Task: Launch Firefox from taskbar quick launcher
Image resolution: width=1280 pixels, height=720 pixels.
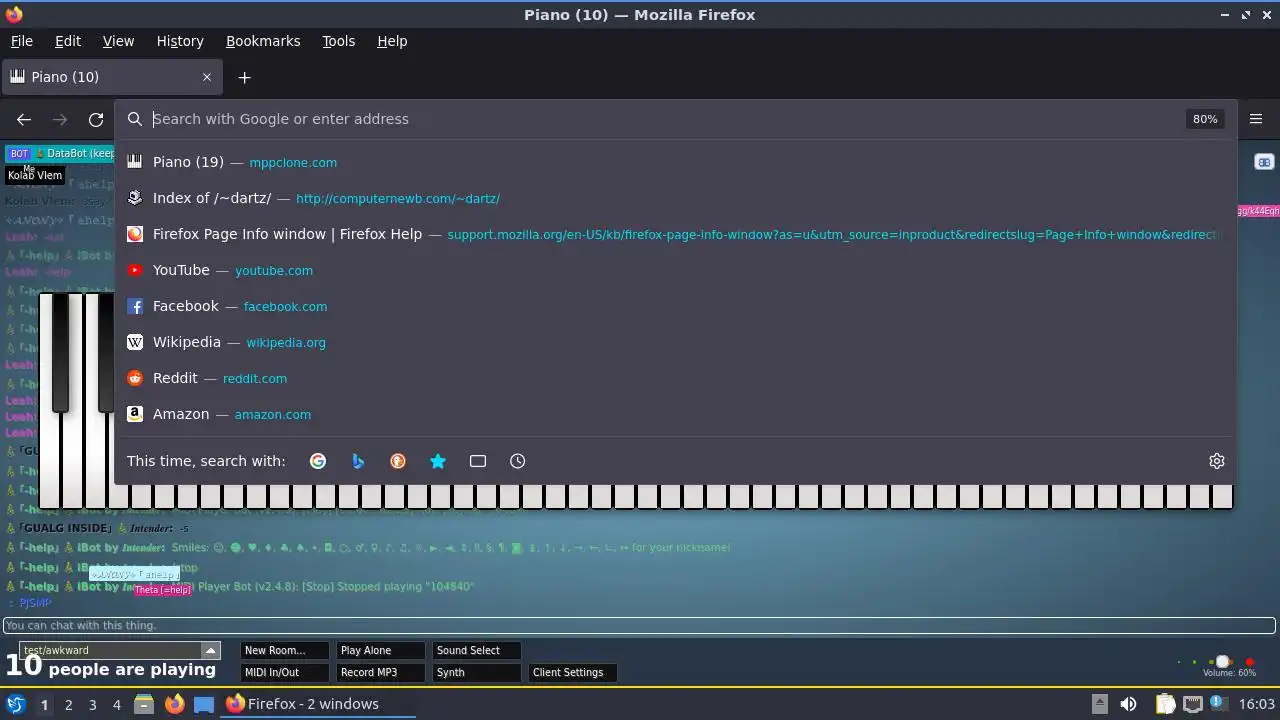Action: click(x=174, y=704)
